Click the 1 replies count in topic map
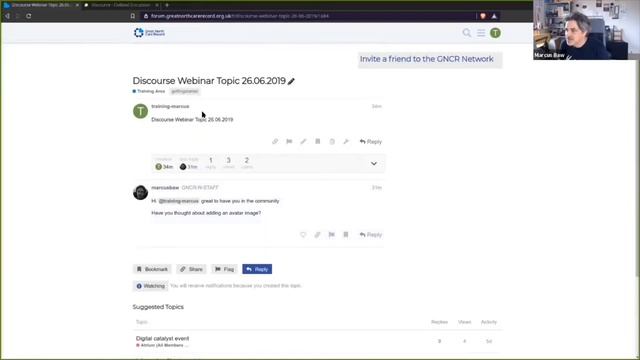640x360 pixels. (x=211, y=163)
